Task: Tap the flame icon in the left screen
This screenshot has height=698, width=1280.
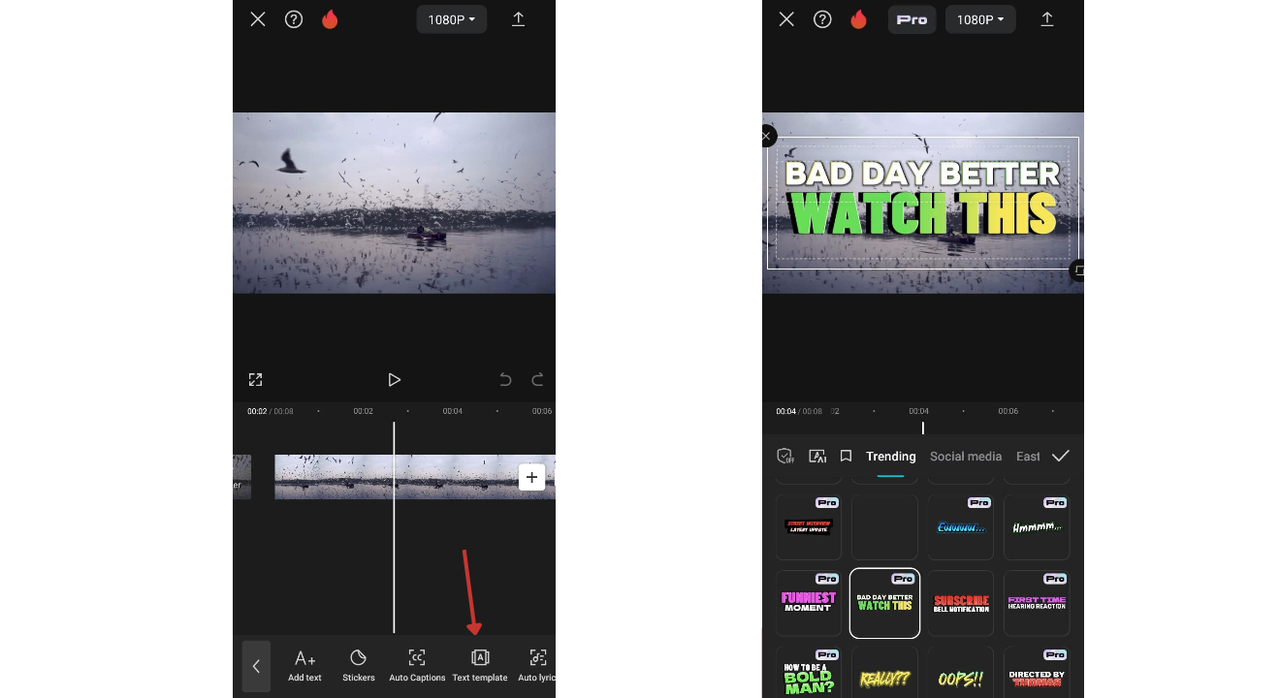Action: click(x=330, y=19)
